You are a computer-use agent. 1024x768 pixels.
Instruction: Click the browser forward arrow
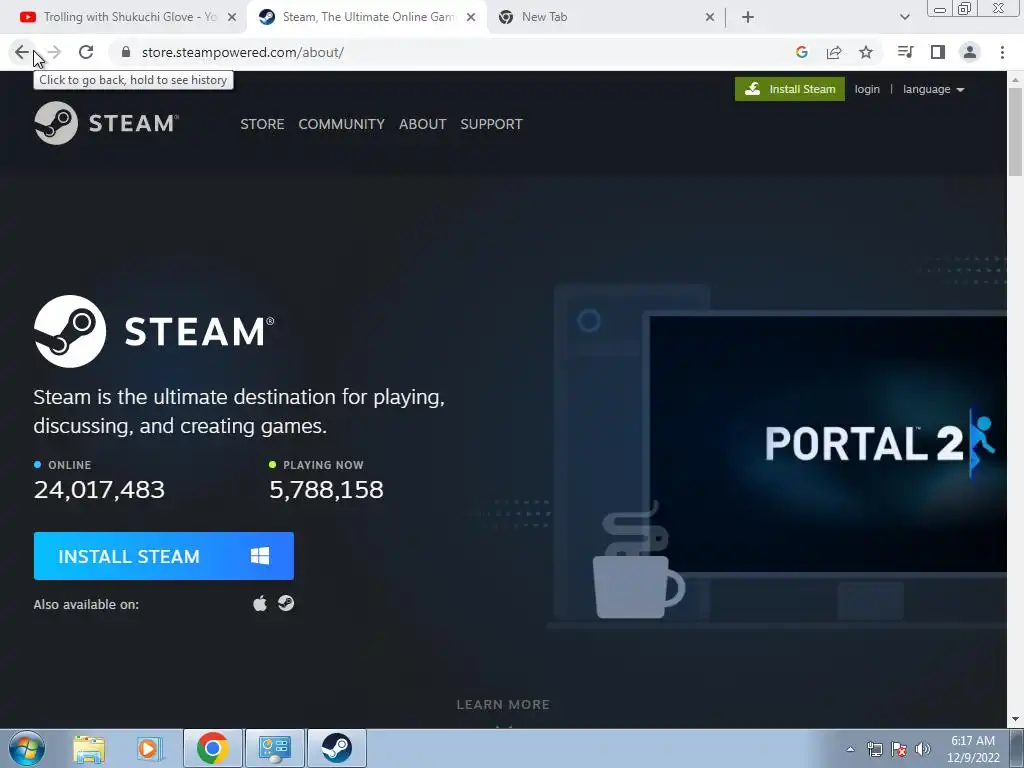point(54,52)
